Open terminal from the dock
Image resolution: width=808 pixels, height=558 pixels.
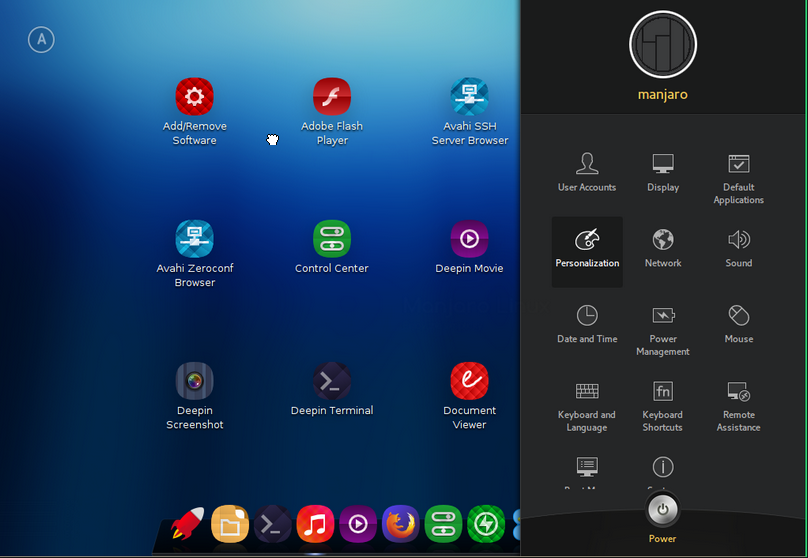[x=273, y=523]
